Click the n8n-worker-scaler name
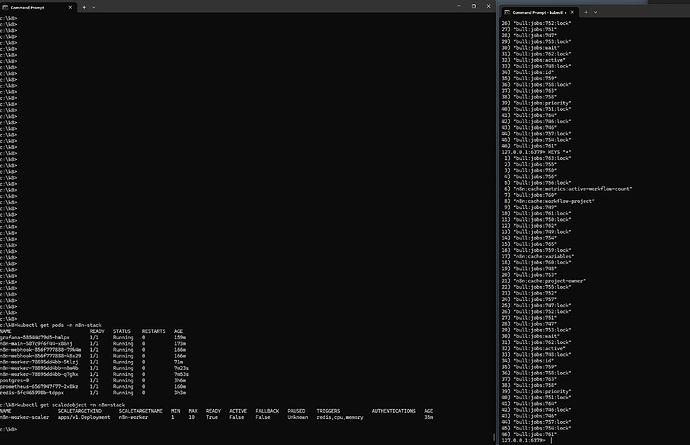 (25, 417)
